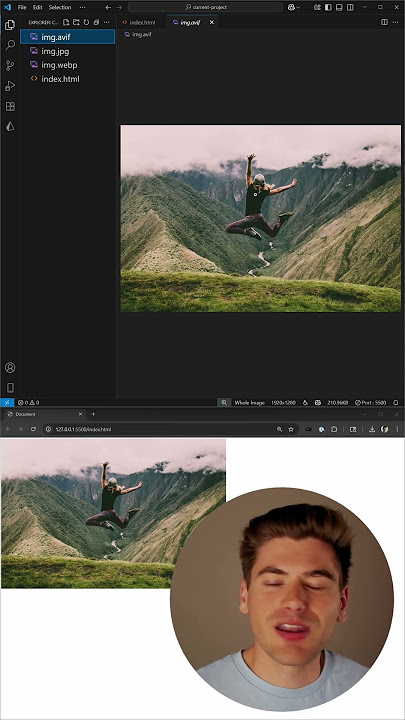Open the errors and warnings status item

click(x=28, y=402)
